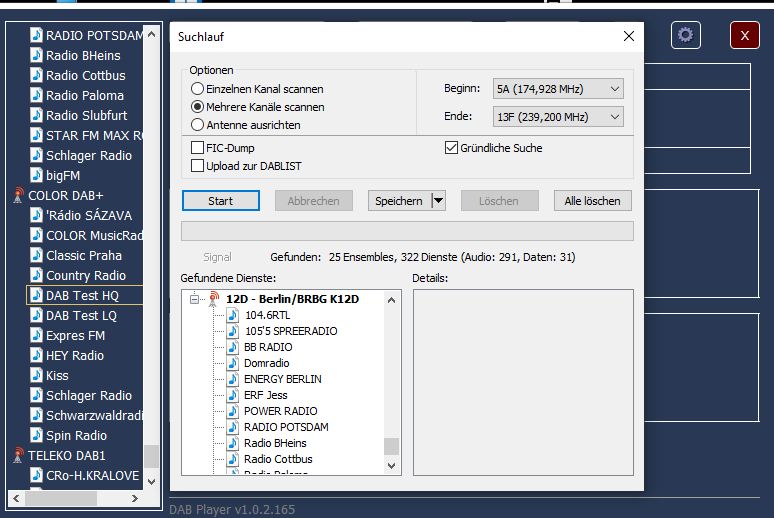Click note icon beside Kiss

pos(36,375)
